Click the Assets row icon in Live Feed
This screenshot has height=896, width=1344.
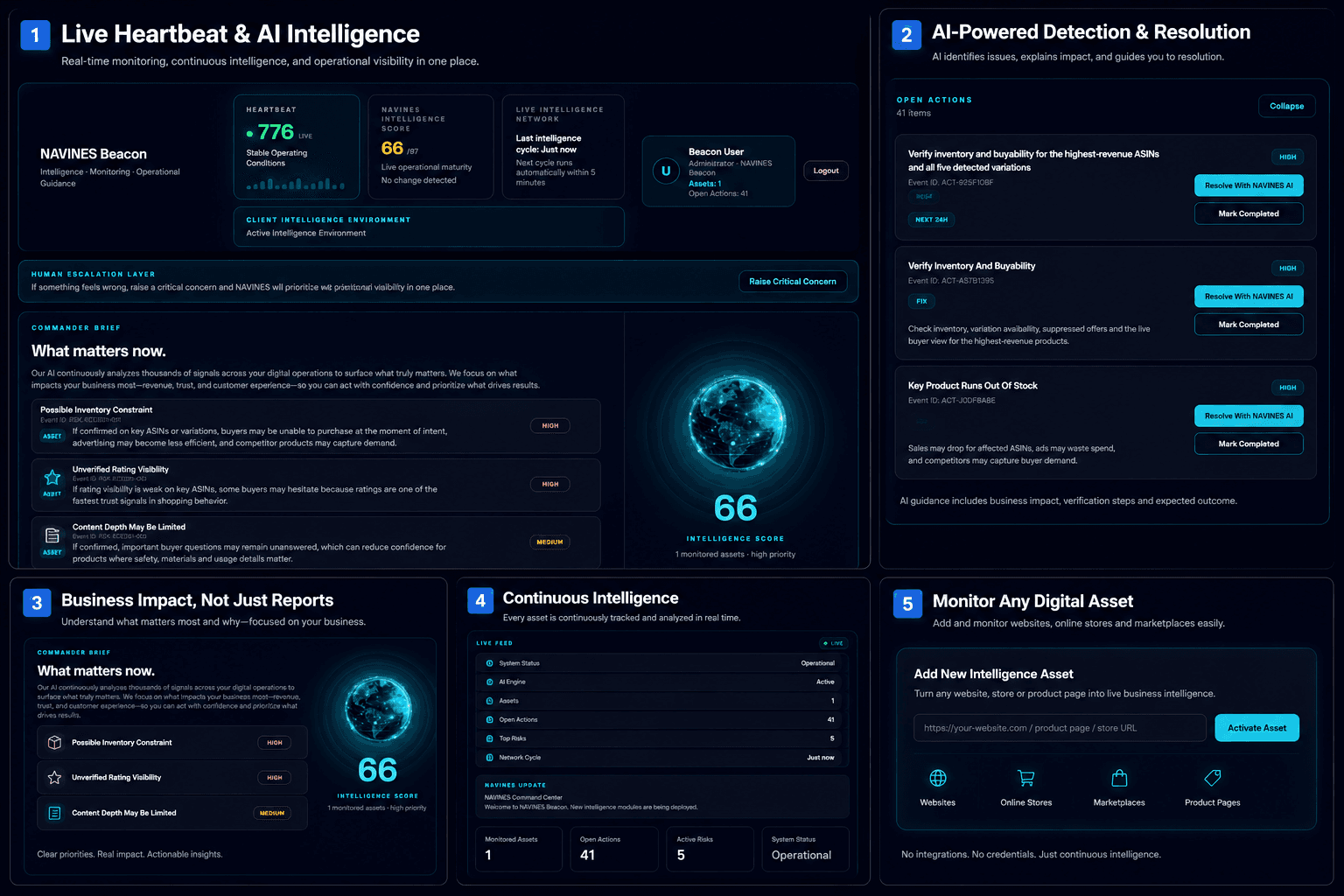click(489, 701)
